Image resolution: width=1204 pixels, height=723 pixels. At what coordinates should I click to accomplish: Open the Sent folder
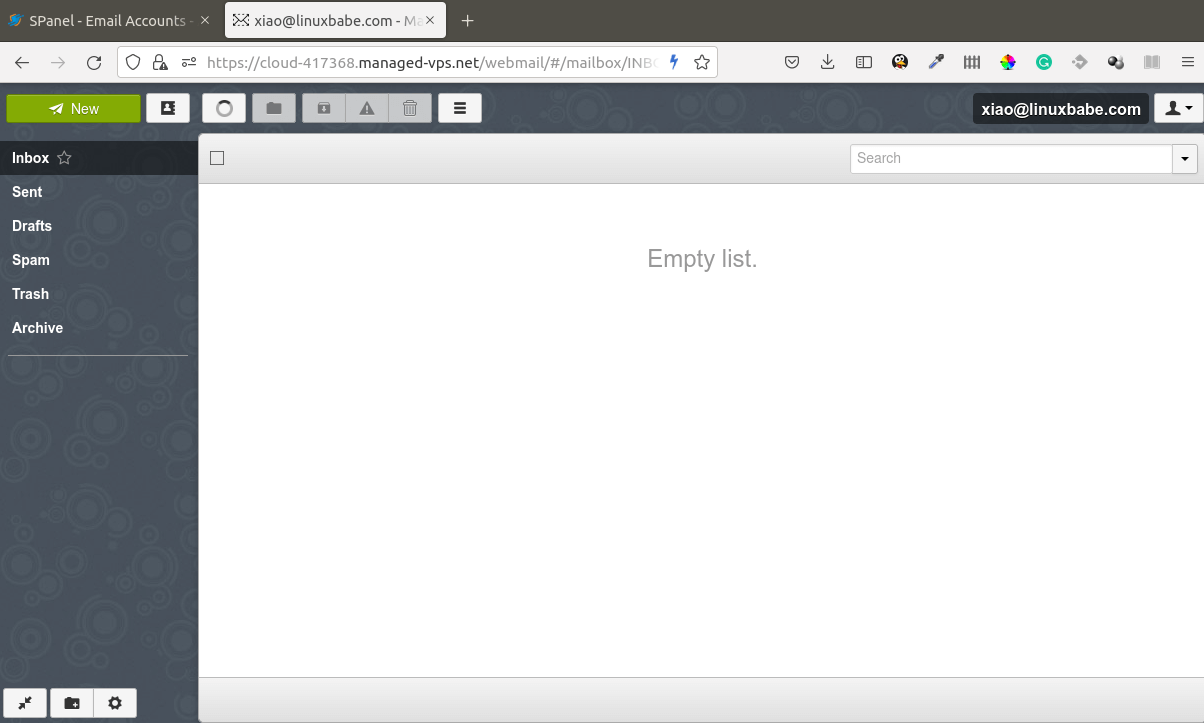pos(27,192)
